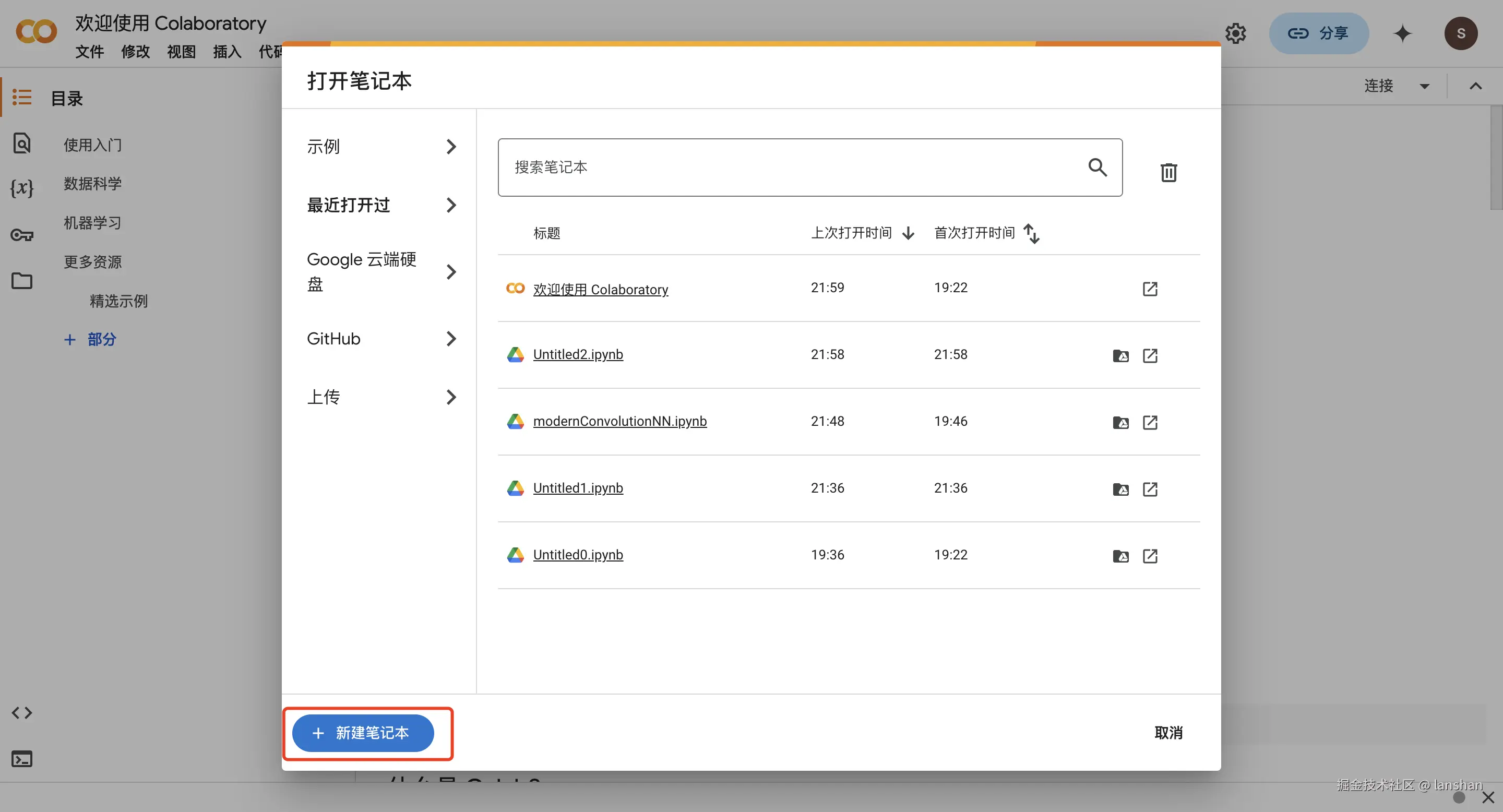
Task: Select the 上传 tab
Action: pyautogui.click(x=380, y=397)
